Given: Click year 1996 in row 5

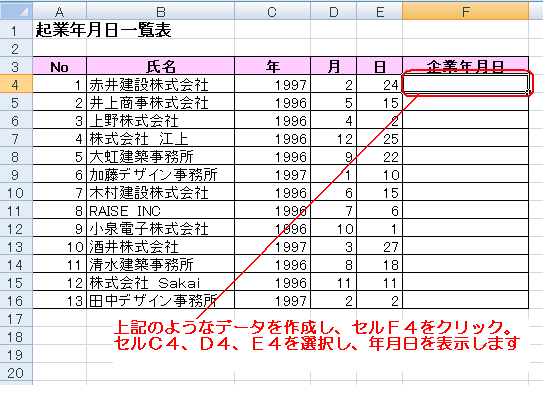Looking at the screenshot, I should (272, 102).
